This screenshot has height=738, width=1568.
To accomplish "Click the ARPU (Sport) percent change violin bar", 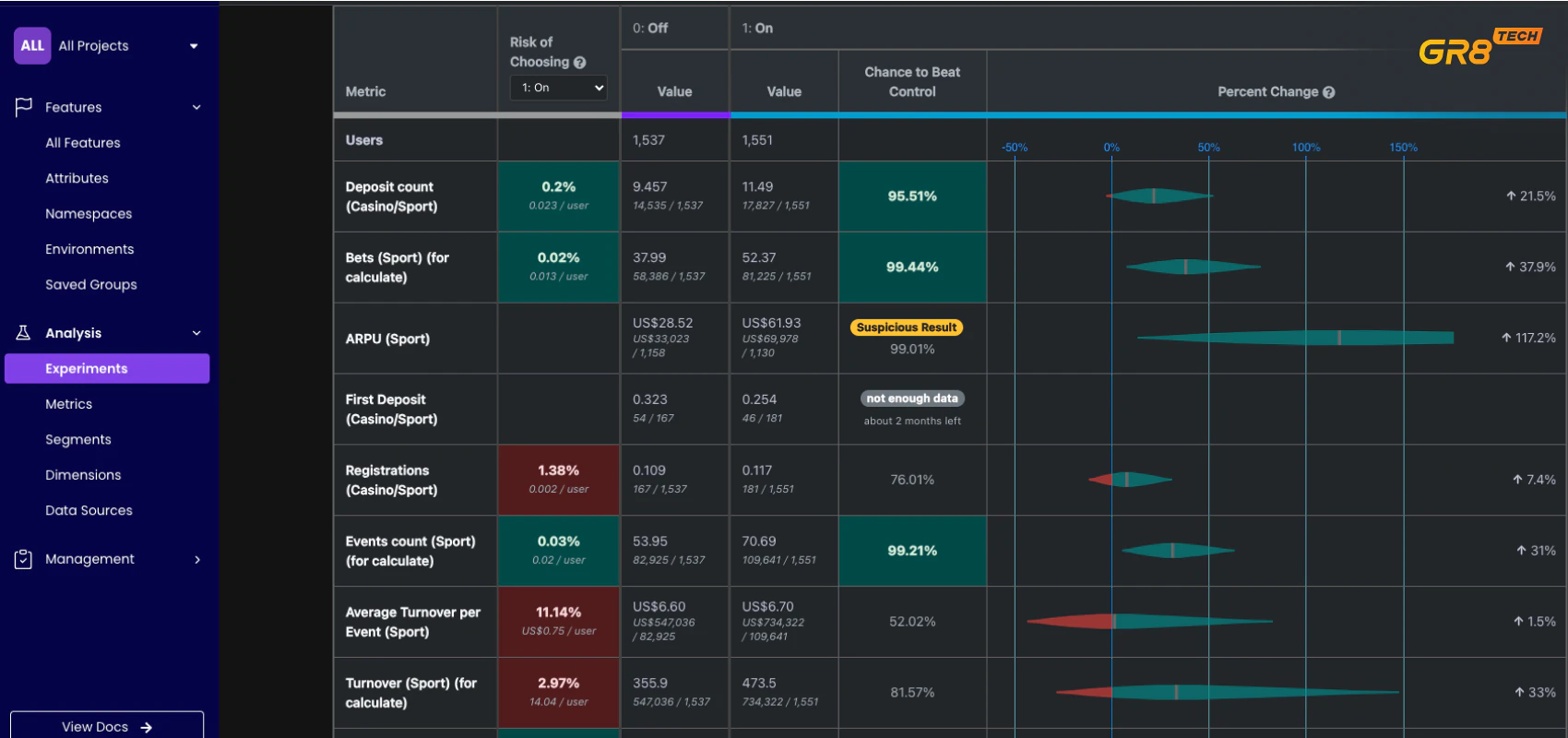I will [x=1296, y=338].
